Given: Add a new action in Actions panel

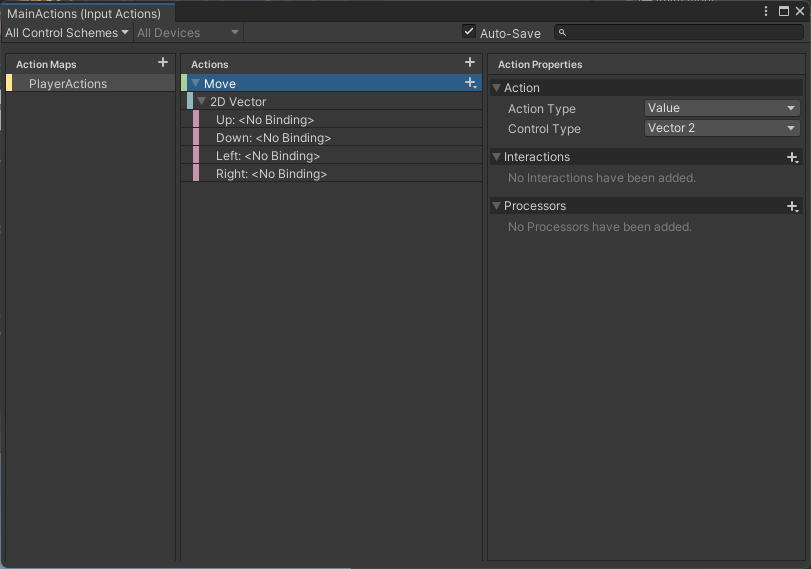Looking at the screenshot, I should pos(470,63).
